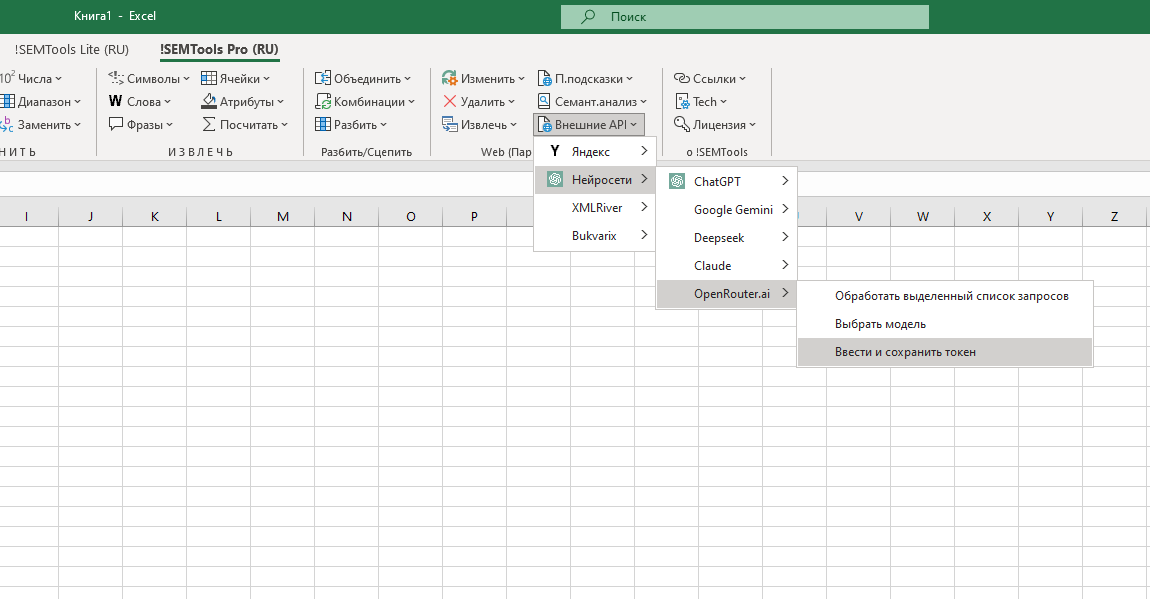Expand the Семант.анализ dropdown
The height and width of the screenshot is (599, 1150).
pyautogui.click(x=592, y=101)
